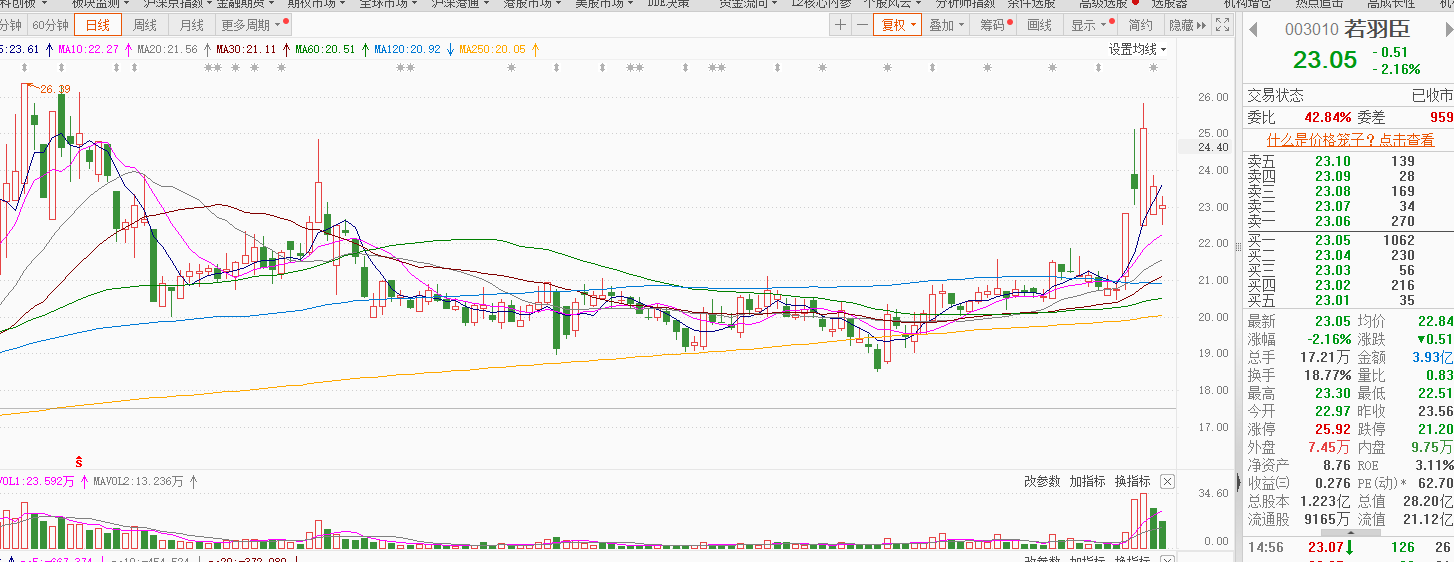The height and width of the screenshot is (562, 1454).
Task: Open the 什么是价格笼子 link
Action: pyautogui.click(x=1350, y=140)
